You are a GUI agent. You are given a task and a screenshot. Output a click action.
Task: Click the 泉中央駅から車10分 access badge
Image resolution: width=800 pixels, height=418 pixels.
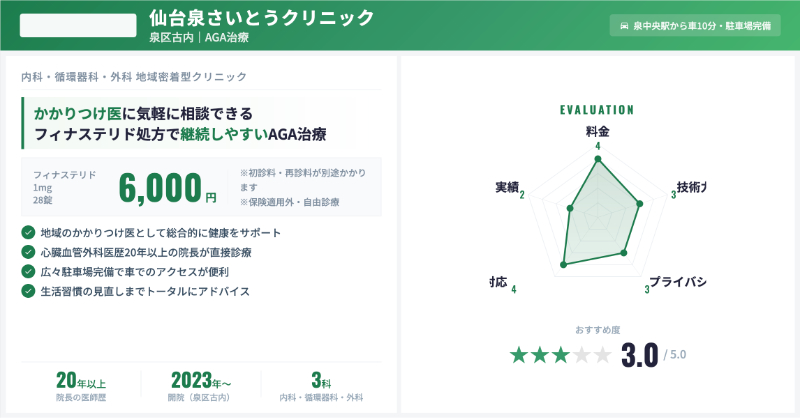694,27
